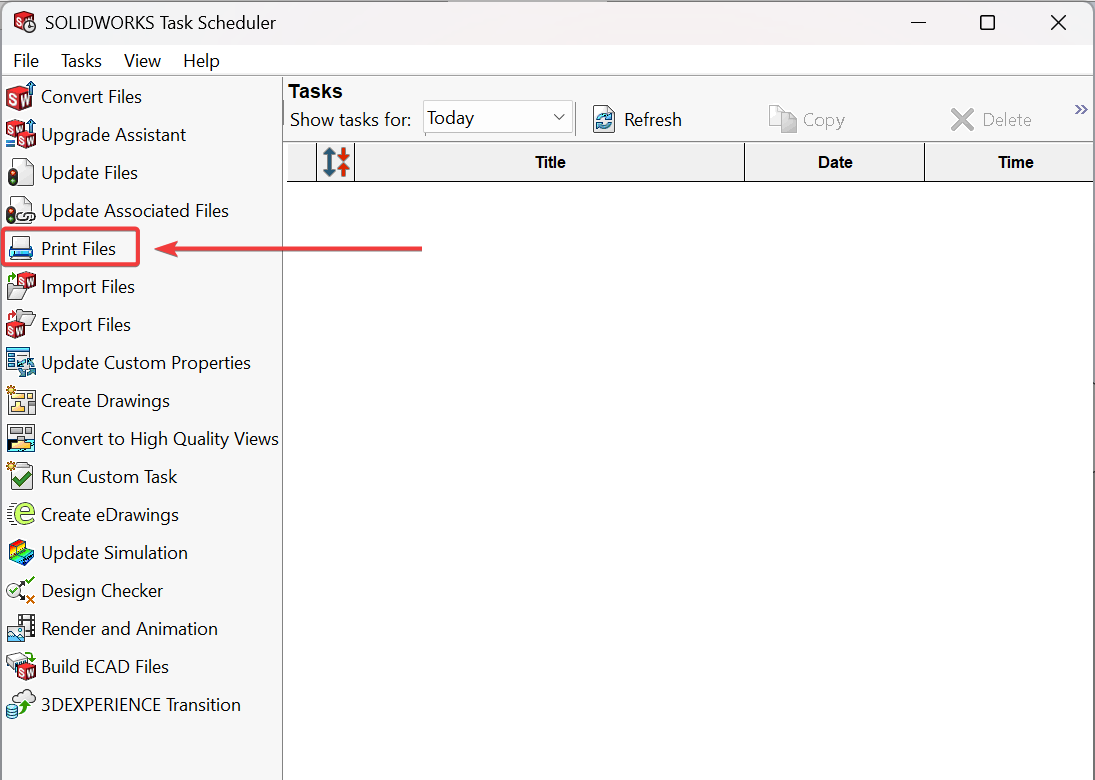Click the Create Drawings label
This screenshot has height=780, width=1095.
tap(105, 401)
